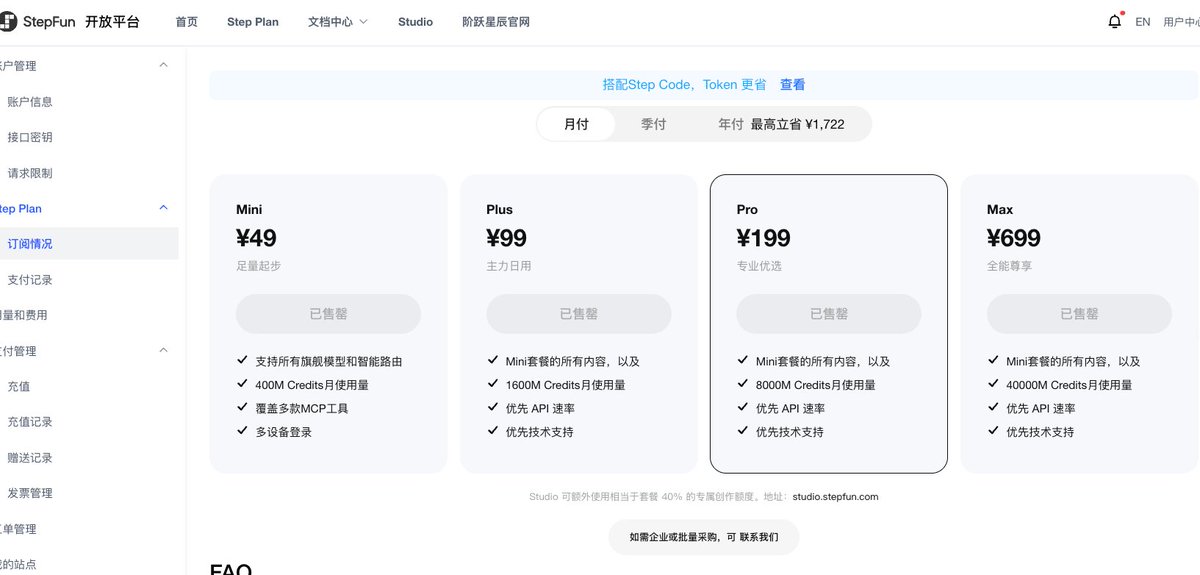Click the 全能尊享 subtitle under Max
Image resolution: width=1200 pixels, height=575 pixels.
click(x=1009, y=266)
